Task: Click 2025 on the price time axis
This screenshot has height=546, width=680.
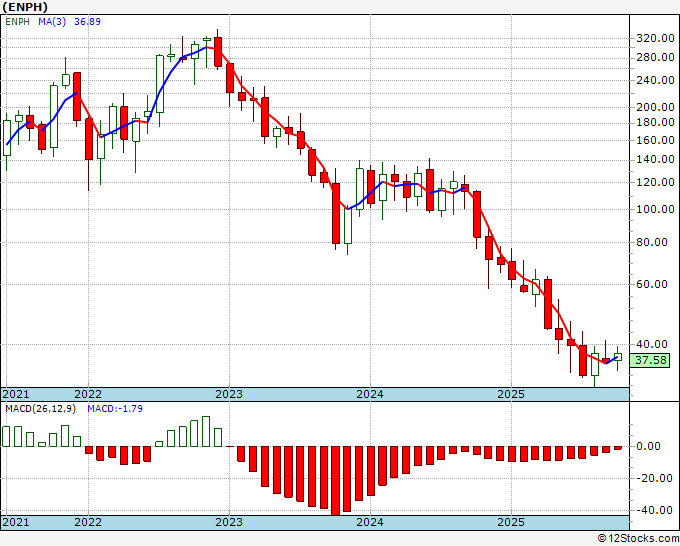Action: [x=511, y=394]
